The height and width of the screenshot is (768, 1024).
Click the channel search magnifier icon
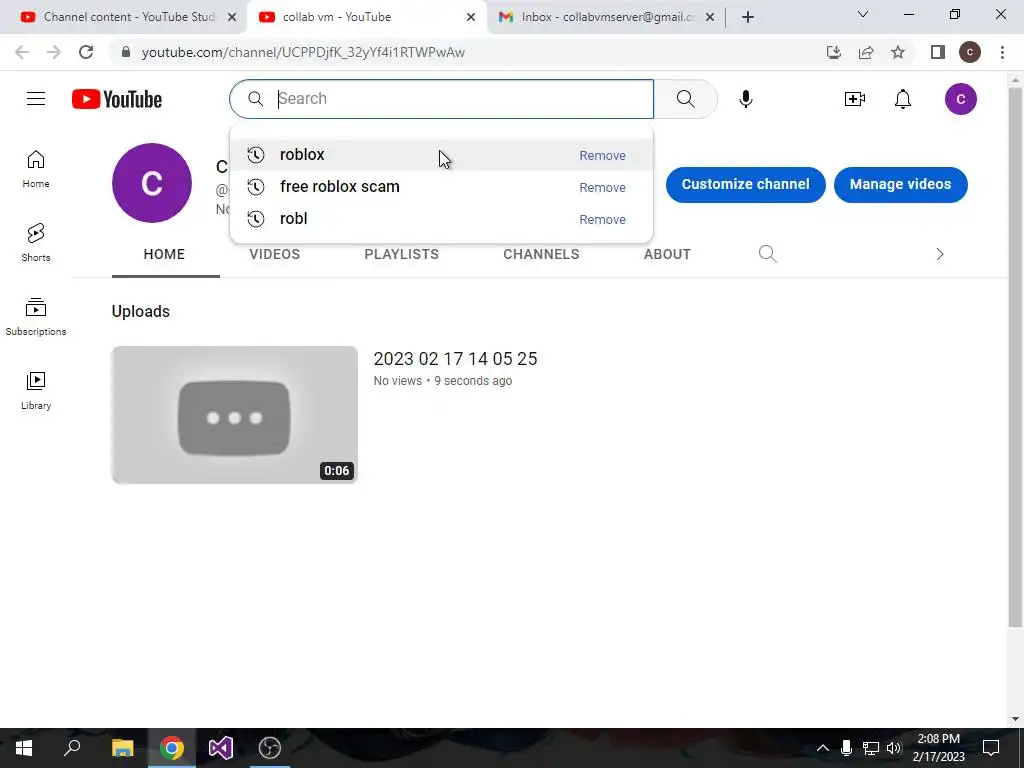tap(768, 254)
